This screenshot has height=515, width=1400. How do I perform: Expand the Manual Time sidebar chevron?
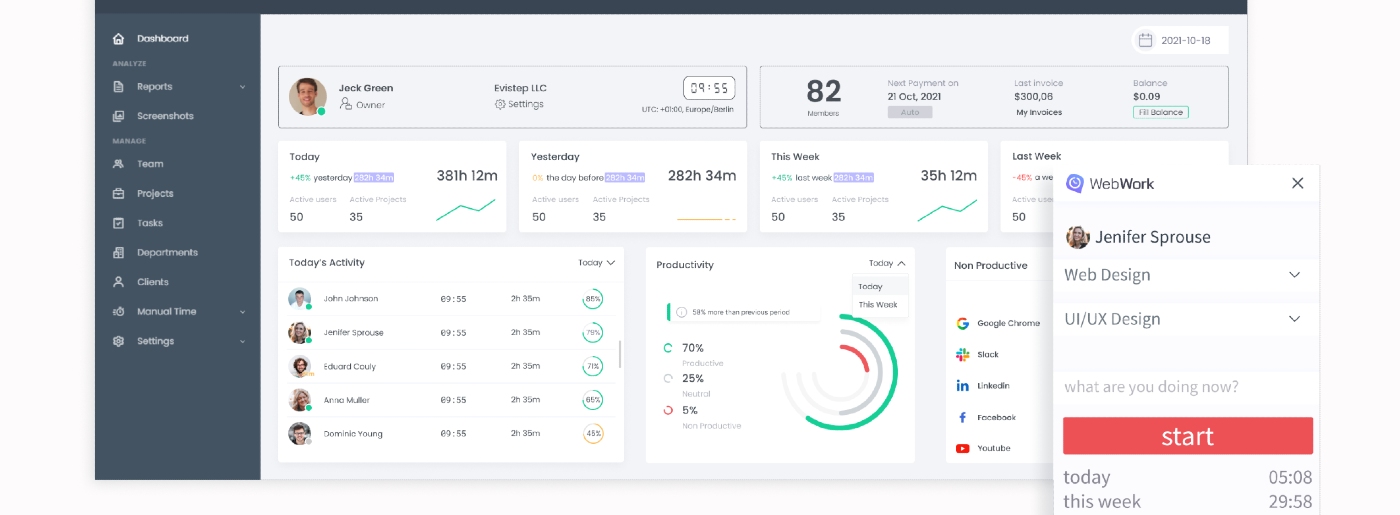(x=242, y=312)
